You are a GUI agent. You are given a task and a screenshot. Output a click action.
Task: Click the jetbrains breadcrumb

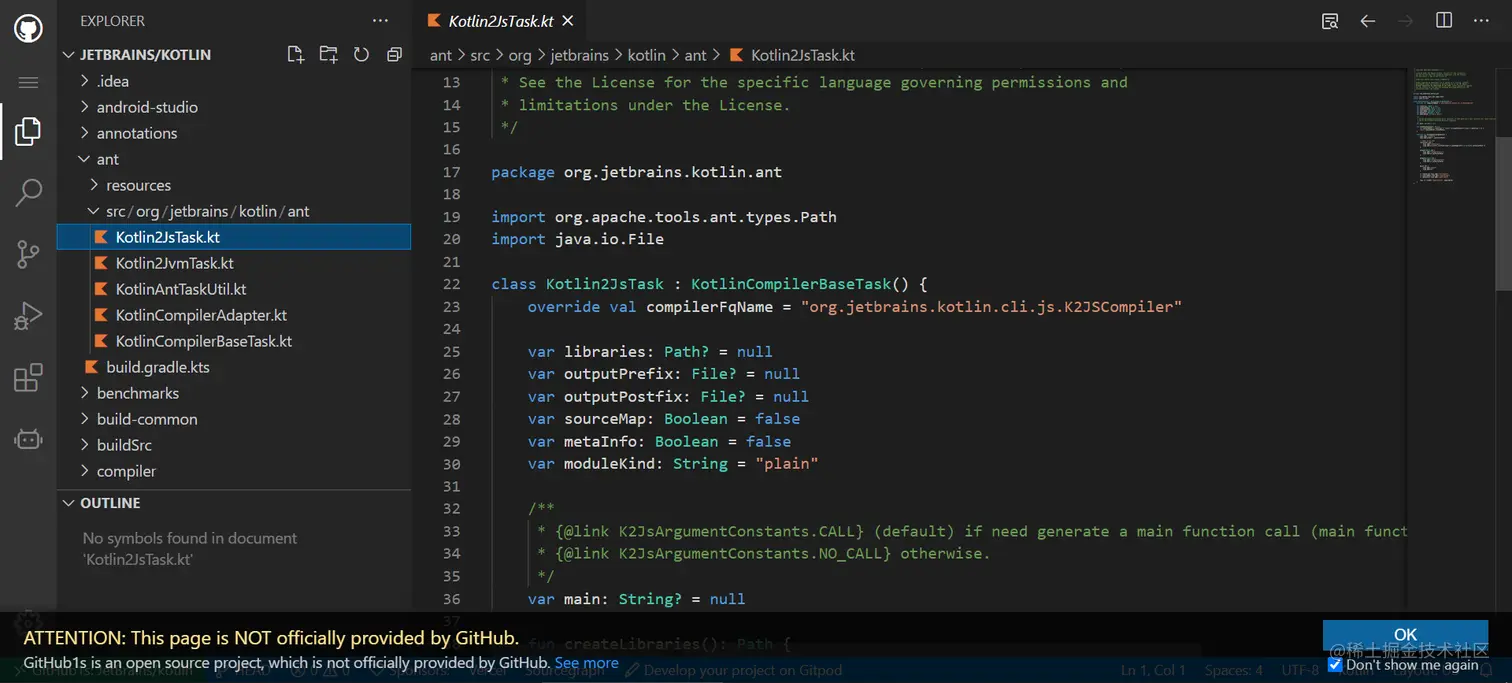(x=579, y=55)
